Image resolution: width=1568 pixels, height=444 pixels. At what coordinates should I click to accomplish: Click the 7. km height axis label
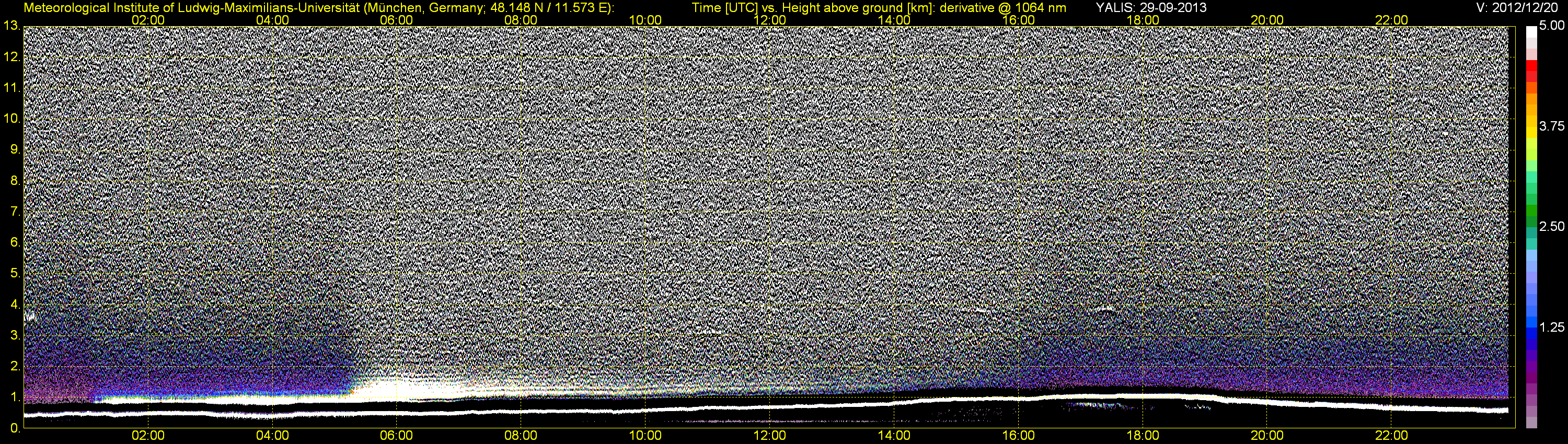[x=15, y=212]
